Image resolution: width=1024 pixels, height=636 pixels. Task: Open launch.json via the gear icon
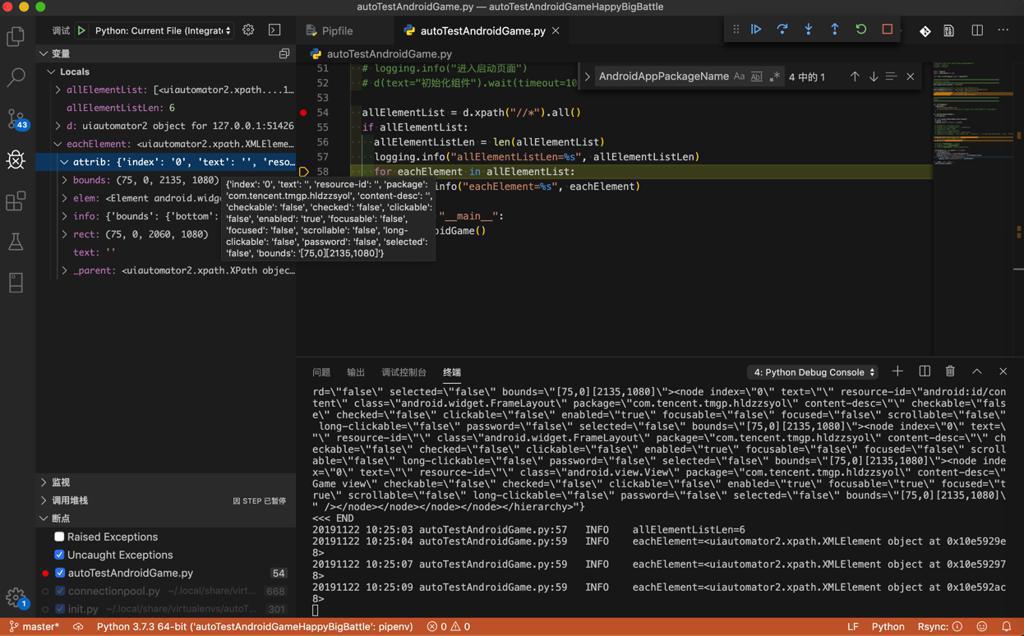point(249,31)
